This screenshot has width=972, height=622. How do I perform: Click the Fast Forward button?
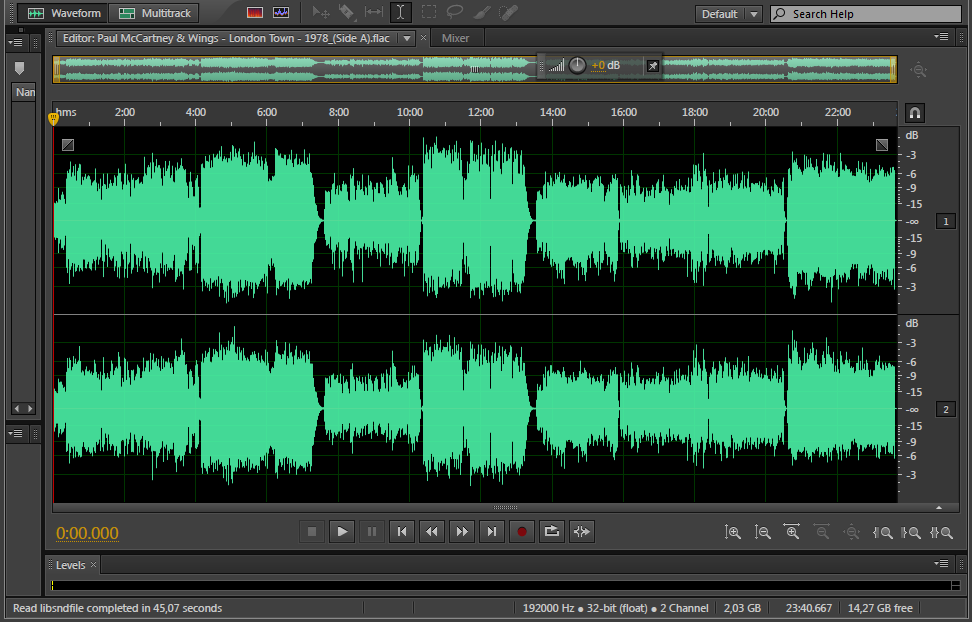[462, 531]
